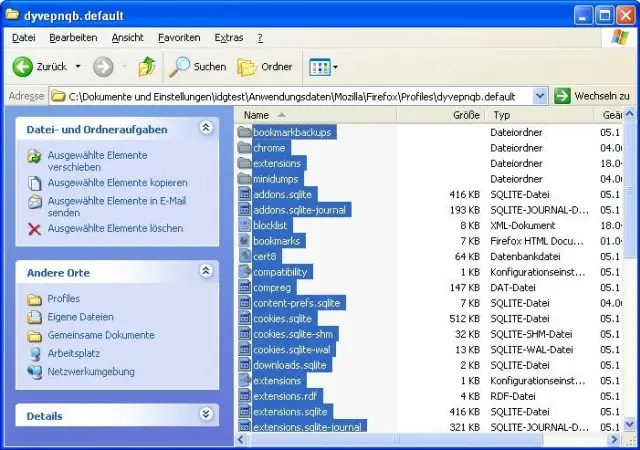
Task: Click the green up-folder icon
Action: [147, 67]
